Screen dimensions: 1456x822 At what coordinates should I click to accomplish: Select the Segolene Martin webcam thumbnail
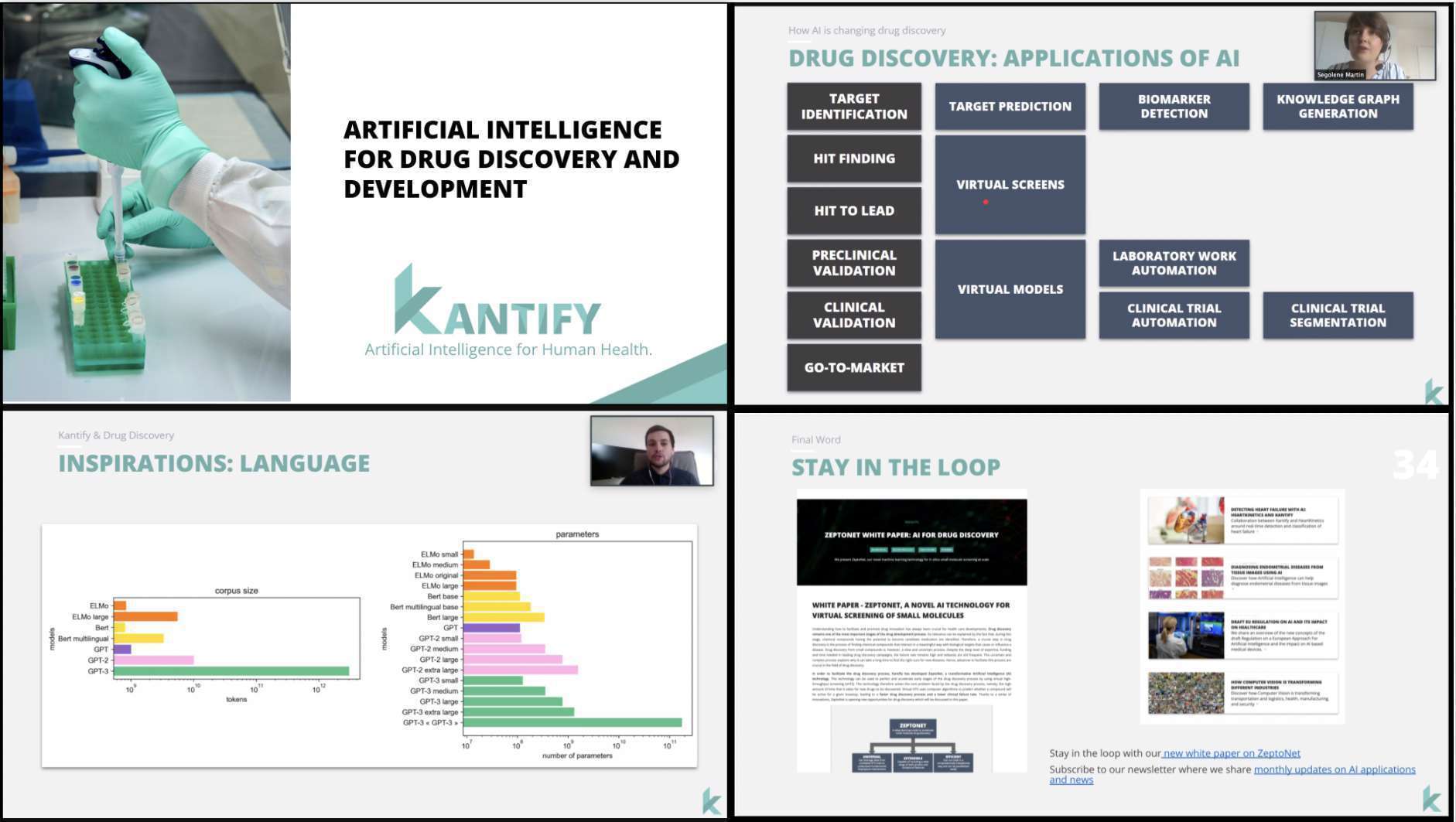coord(1375,46)
